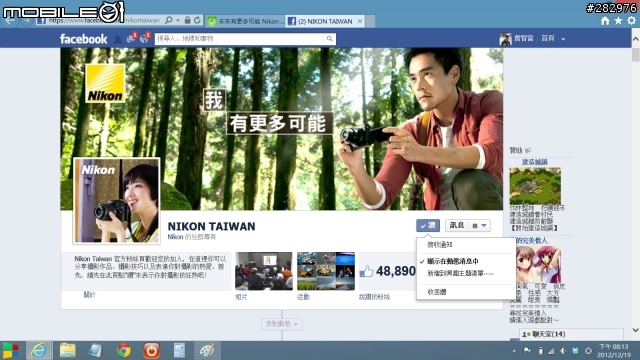Open the user profile name link
This screenshot has height=360, width=640.
coord(524,38)
